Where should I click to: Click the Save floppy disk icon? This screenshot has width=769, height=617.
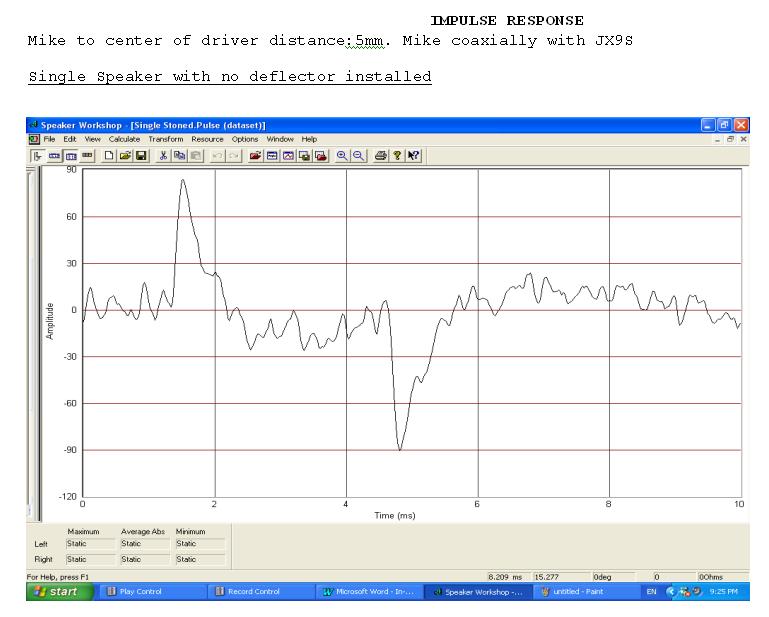click(141, 156)
